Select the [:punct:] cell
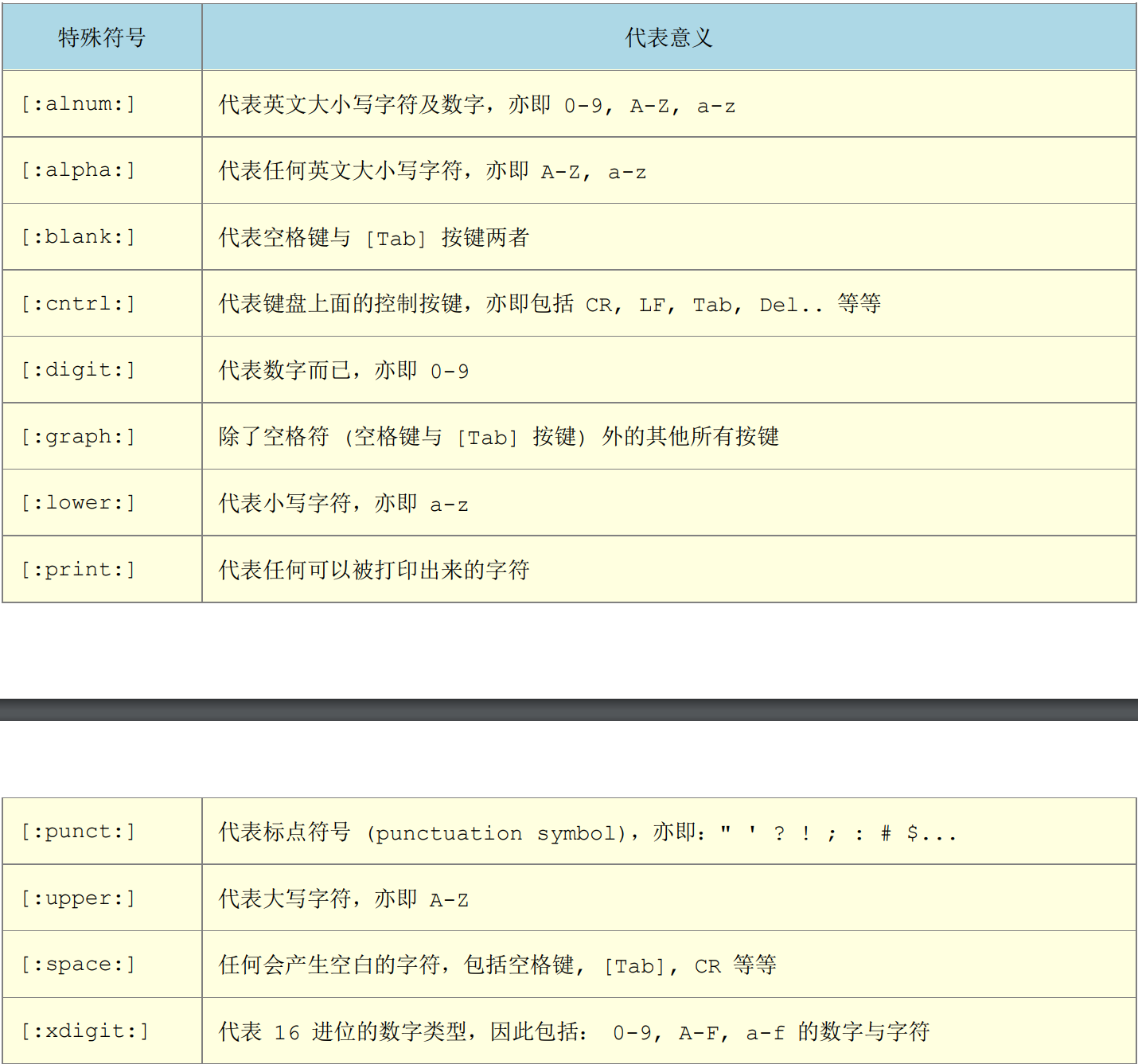Viewport: 1138px width, 1064px height. click(102, 831)
